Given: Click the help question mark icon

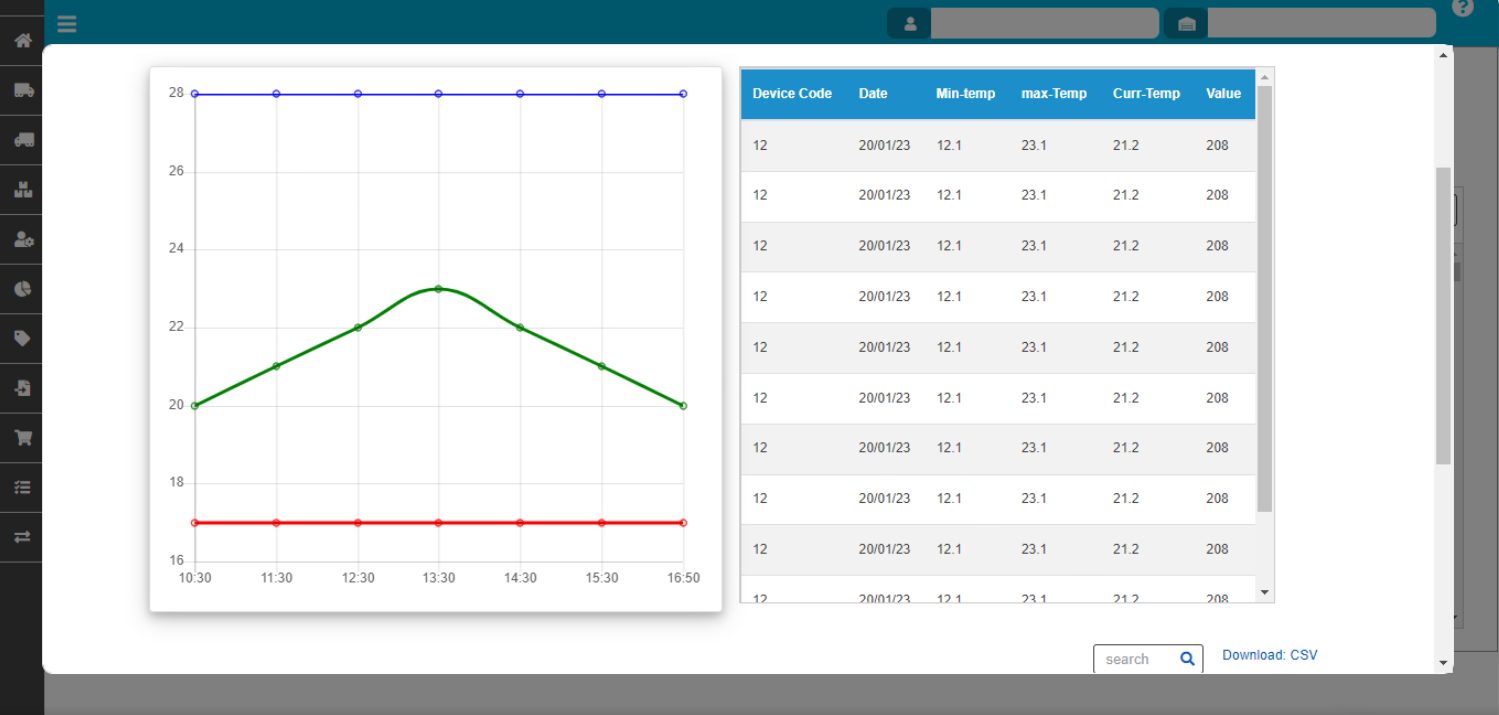Looking at the screenshot, I should [x=1462, y=8].
